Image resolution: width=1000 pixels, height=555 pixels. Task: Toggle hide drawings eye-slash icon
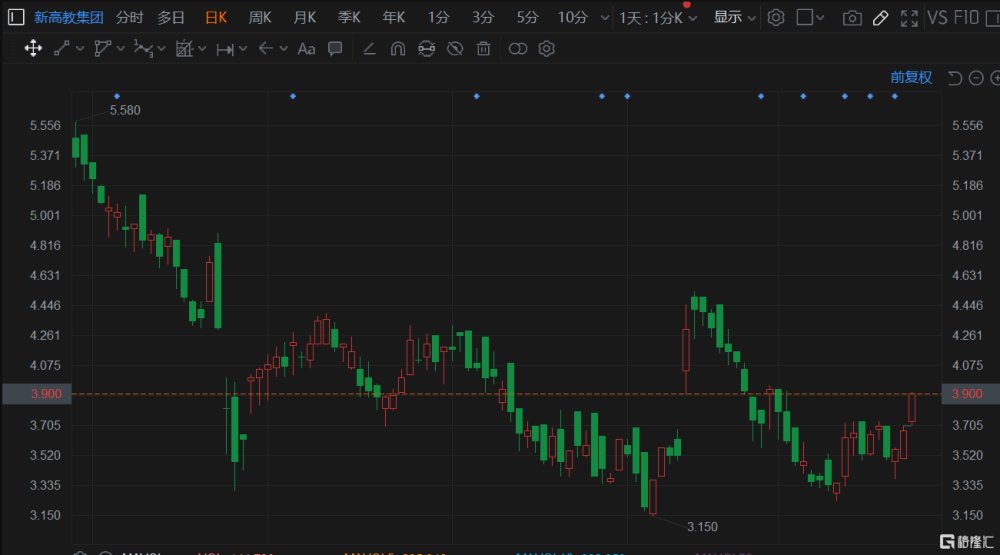(x=455, y=48)
